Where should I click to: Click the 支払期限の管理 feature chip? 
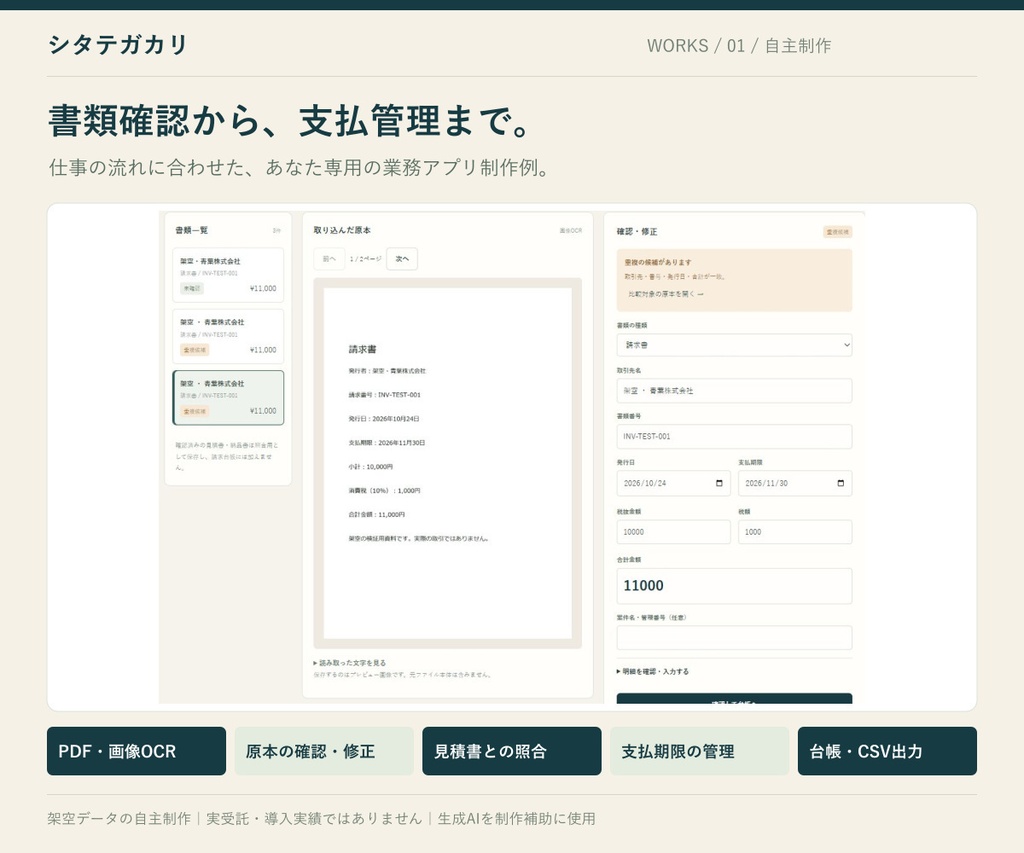699,751
